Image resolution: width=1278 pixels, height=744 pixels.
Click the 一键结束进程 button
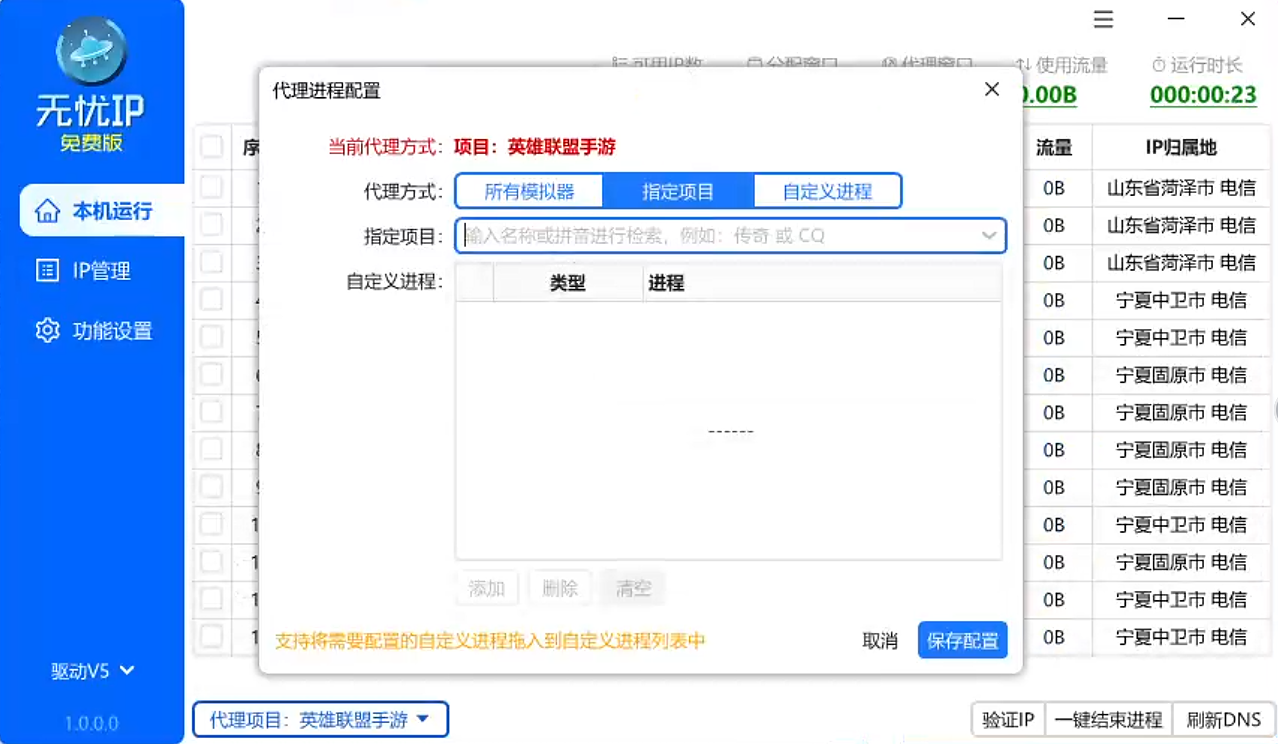coord(1108,719)
